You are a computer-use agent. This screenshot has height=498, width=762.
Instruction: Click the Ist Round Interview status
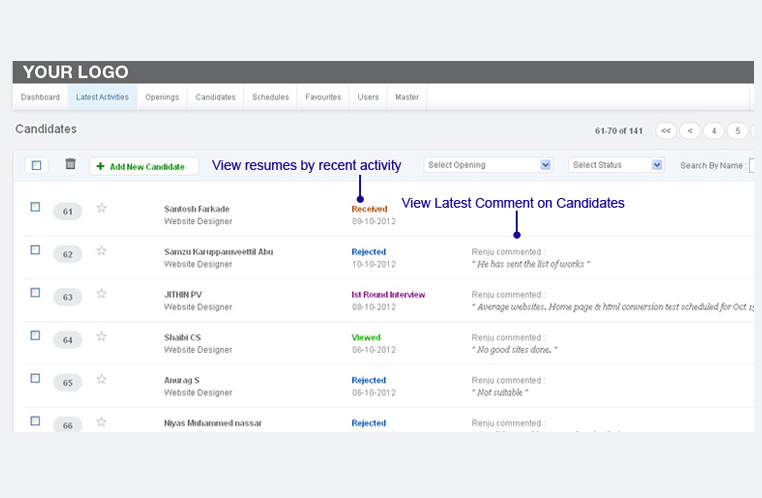[x=388, y=295]
